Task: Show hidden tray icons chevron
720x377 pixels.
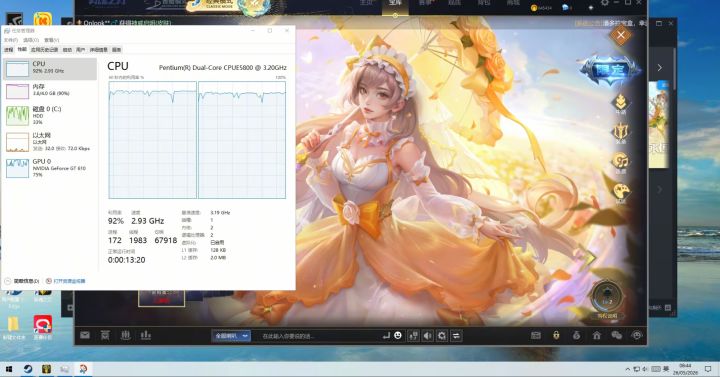Action: 628,369
